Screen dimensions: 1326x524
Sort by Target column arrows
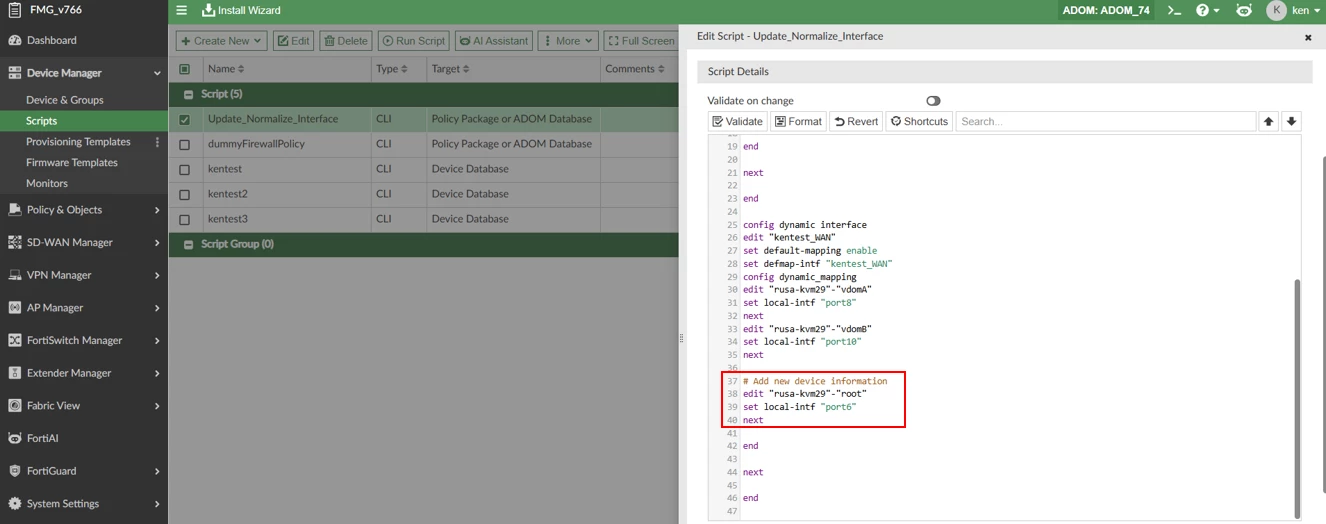tap(465, 69)
